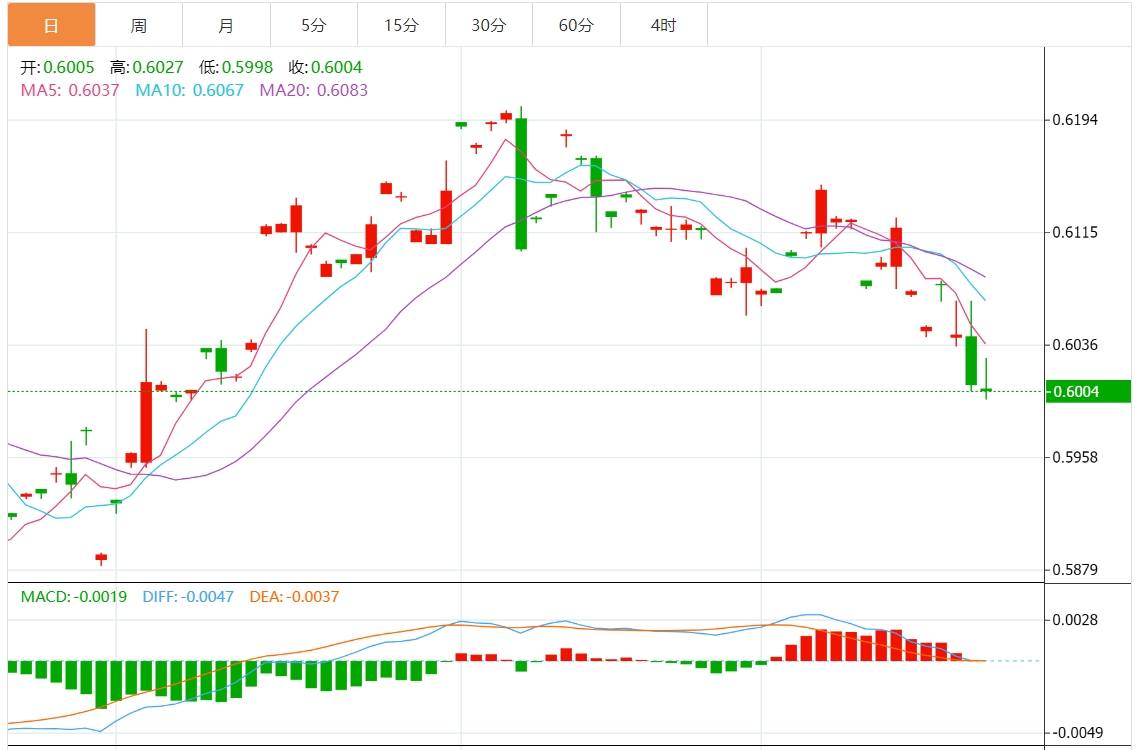Switch to the 4时 four-hour tab
Viewport: 1142px width, 750px height.
click(663, 25)
